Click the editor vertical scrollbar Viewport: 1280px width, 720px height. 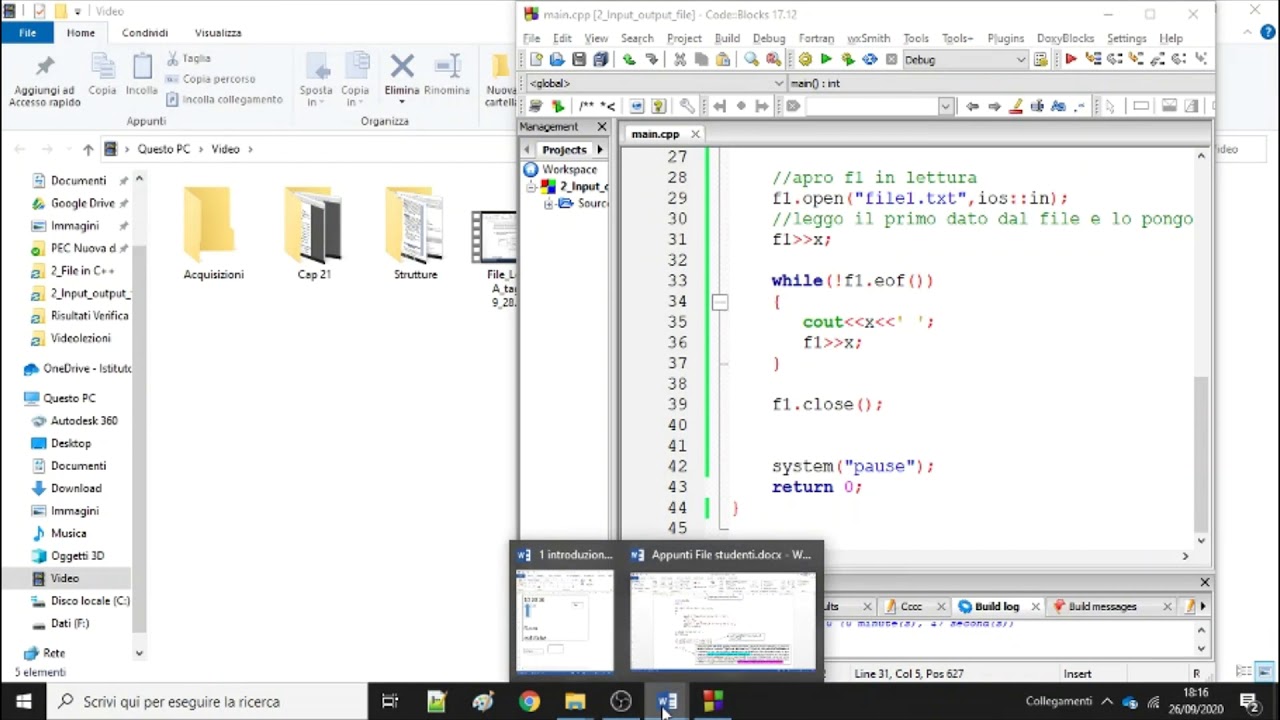tap(1202, 348)
